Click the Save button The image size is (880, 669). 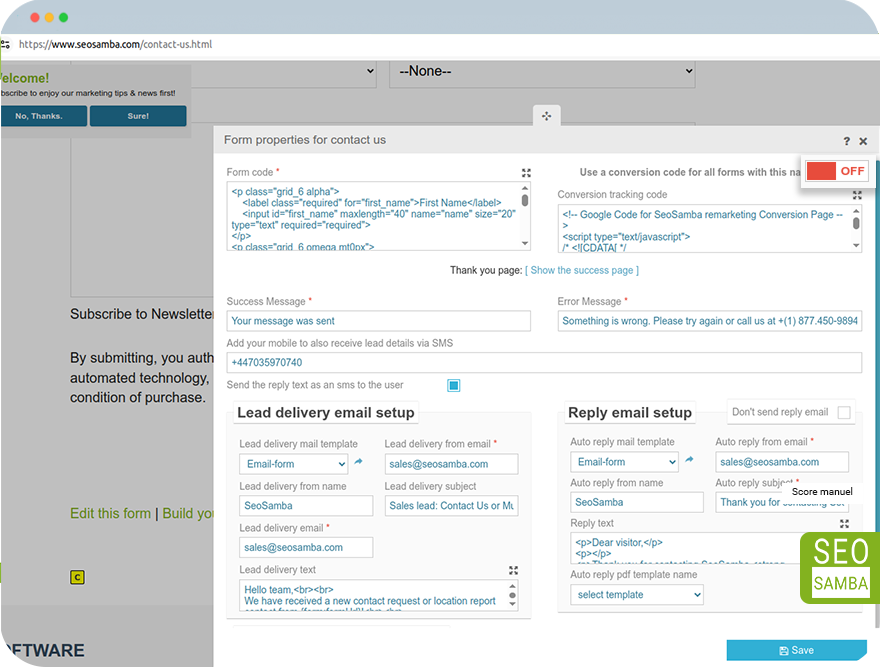pos(796,650)
